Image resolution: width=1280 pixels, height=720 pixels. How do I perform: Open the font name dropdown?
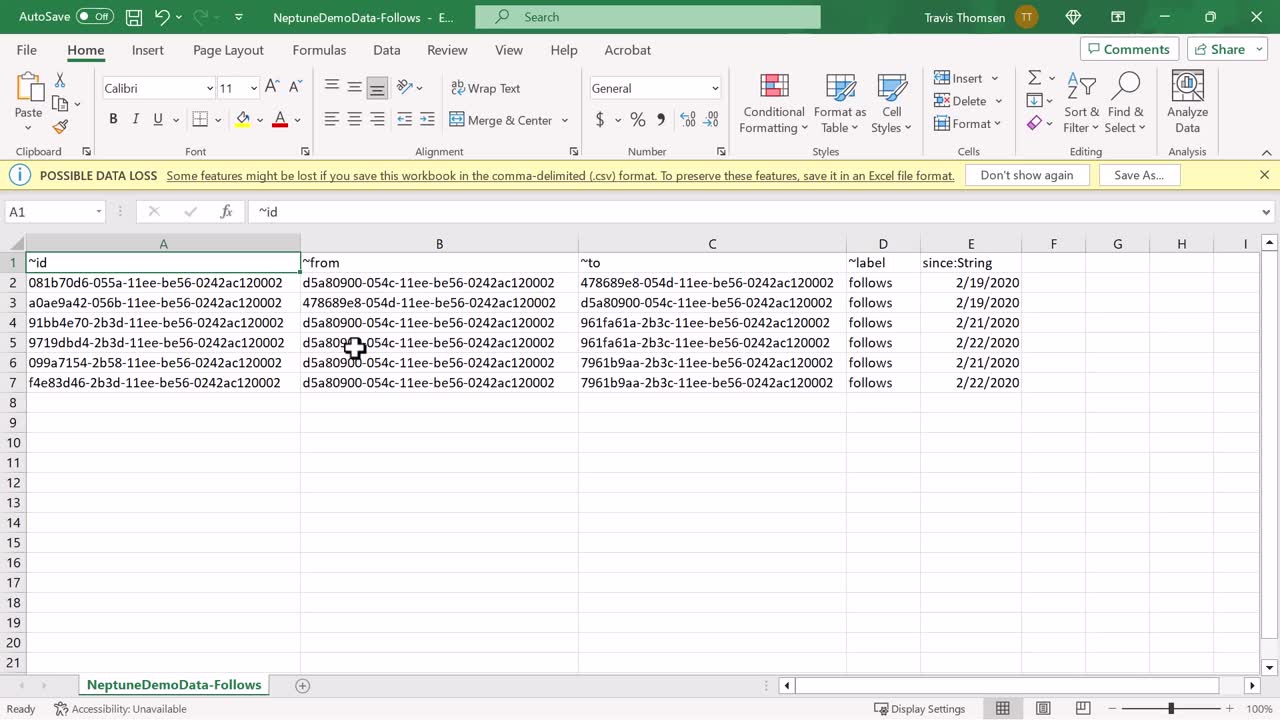(209, 88)
